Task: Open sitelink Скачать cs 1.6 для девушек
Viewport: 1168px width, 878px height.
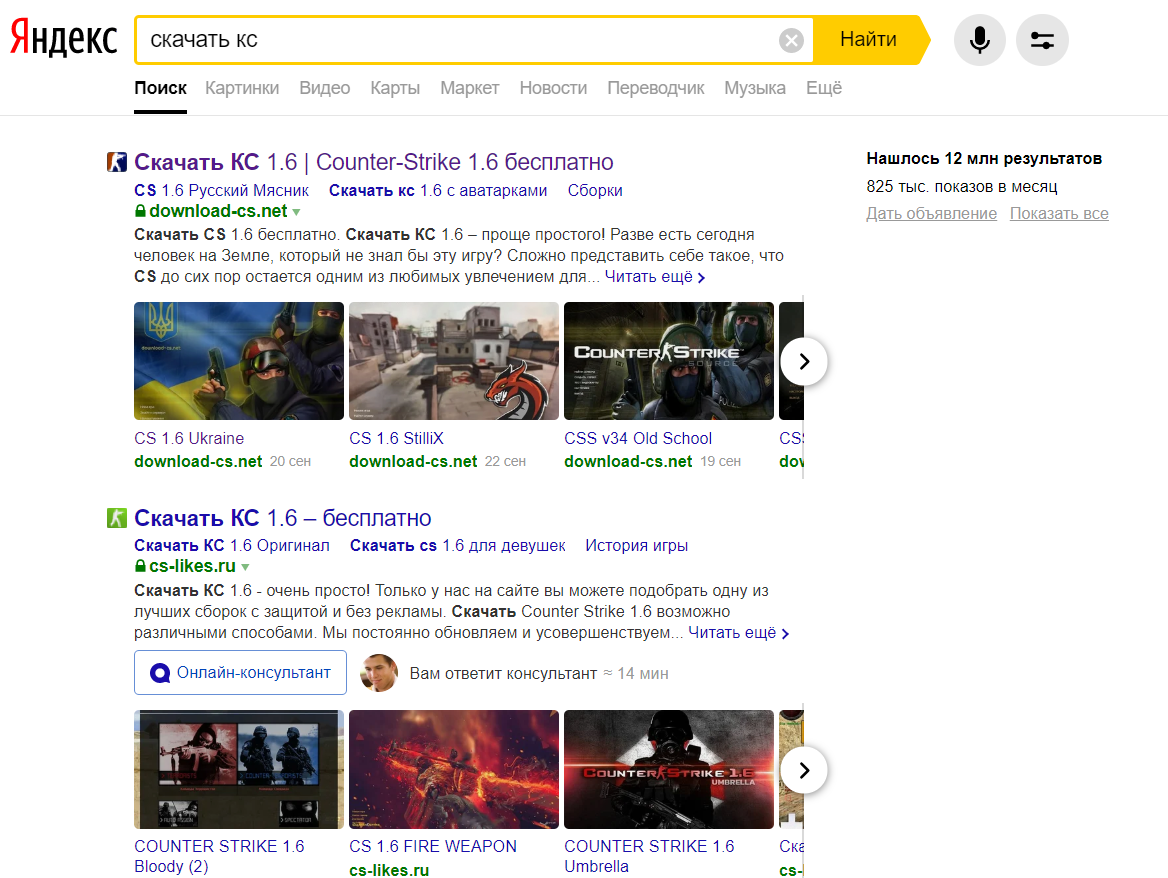Action: (457, 546)
